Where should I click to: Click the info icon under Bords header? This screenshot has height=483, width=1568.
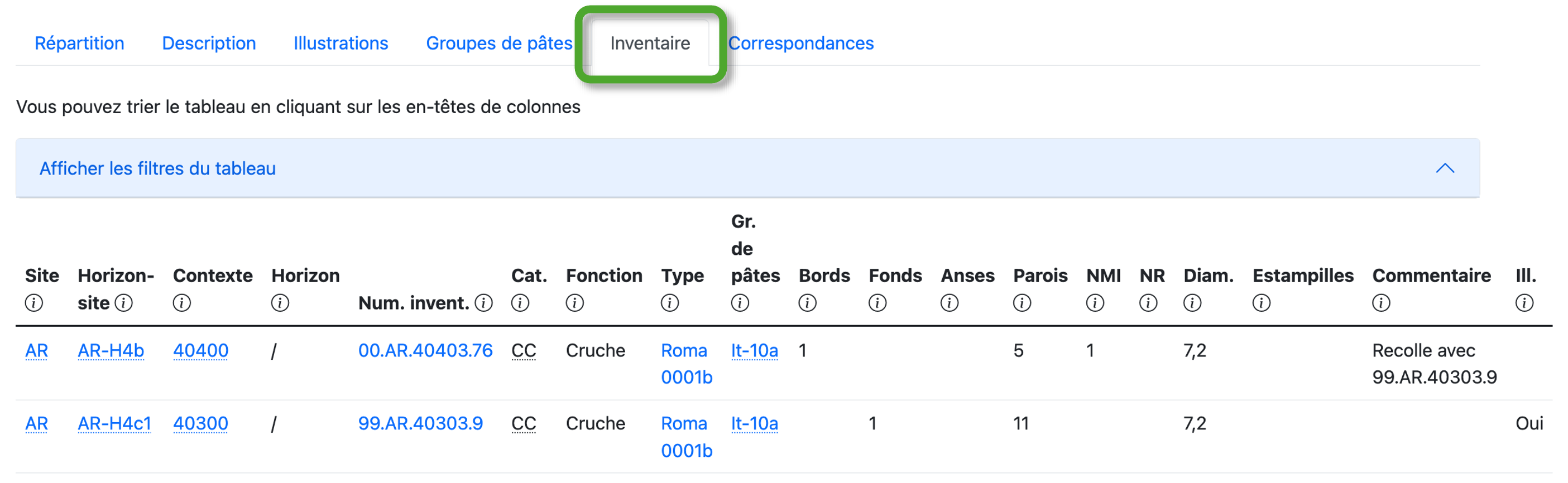807,303
